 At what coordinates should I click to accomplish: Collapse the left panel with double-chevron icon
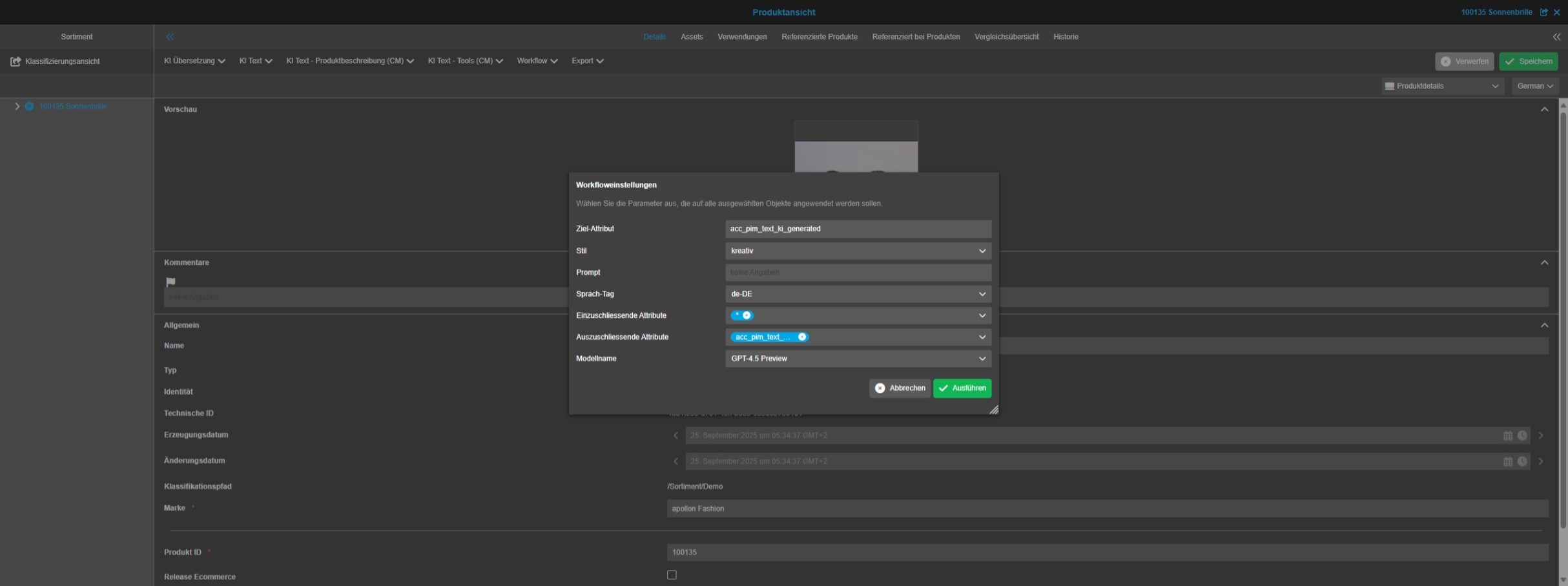click(x=170, y=37)
